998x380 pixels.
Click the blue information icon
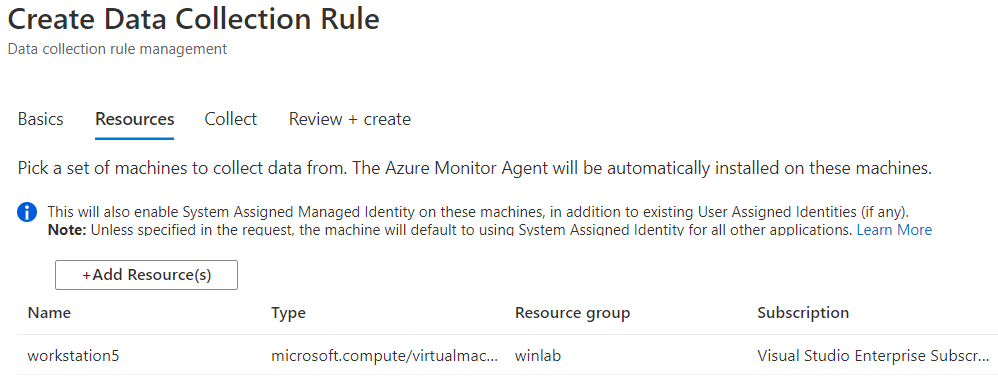pos(27,213)
